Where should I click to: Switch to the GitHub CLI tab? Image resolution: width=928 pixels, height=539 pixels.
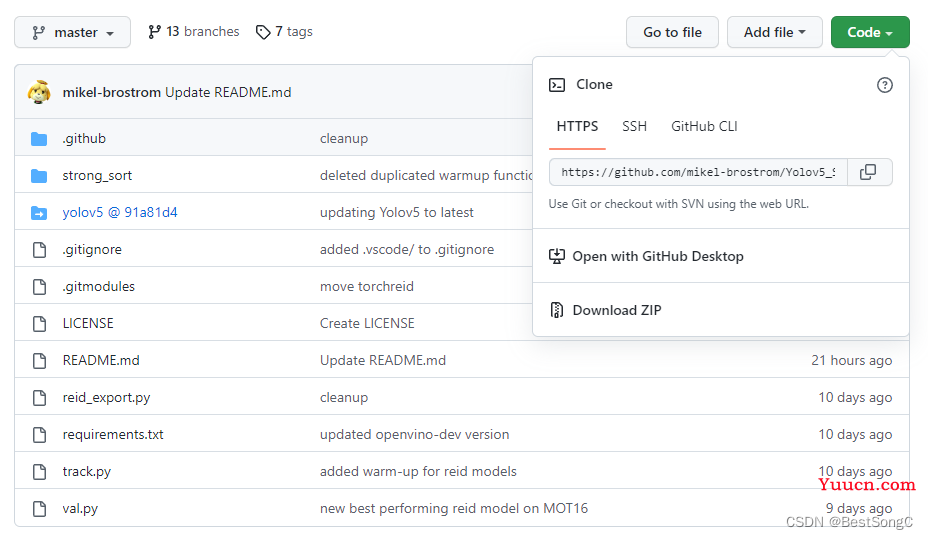tap(704, 127)
